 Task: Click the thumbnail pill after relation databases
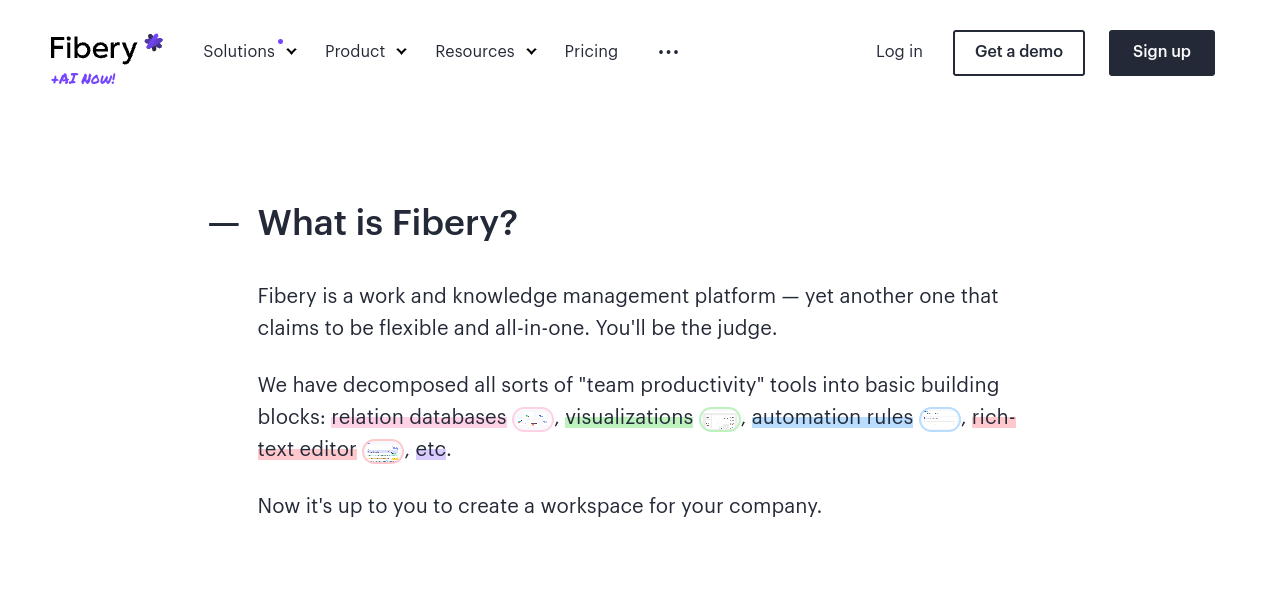click(533, 420)
